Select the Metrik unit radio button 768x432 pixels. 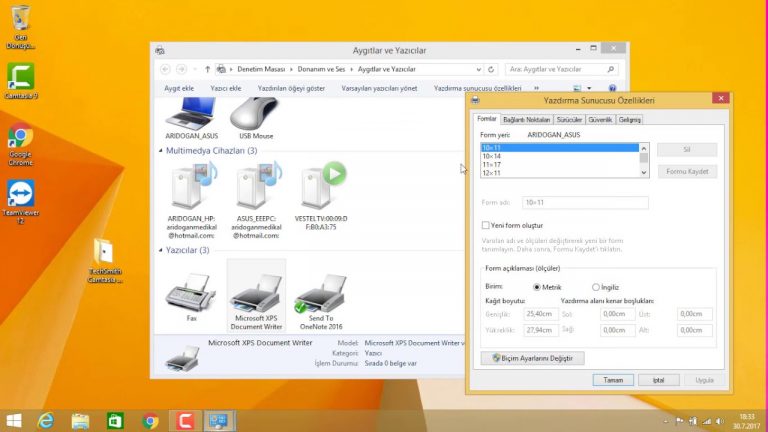538,287
